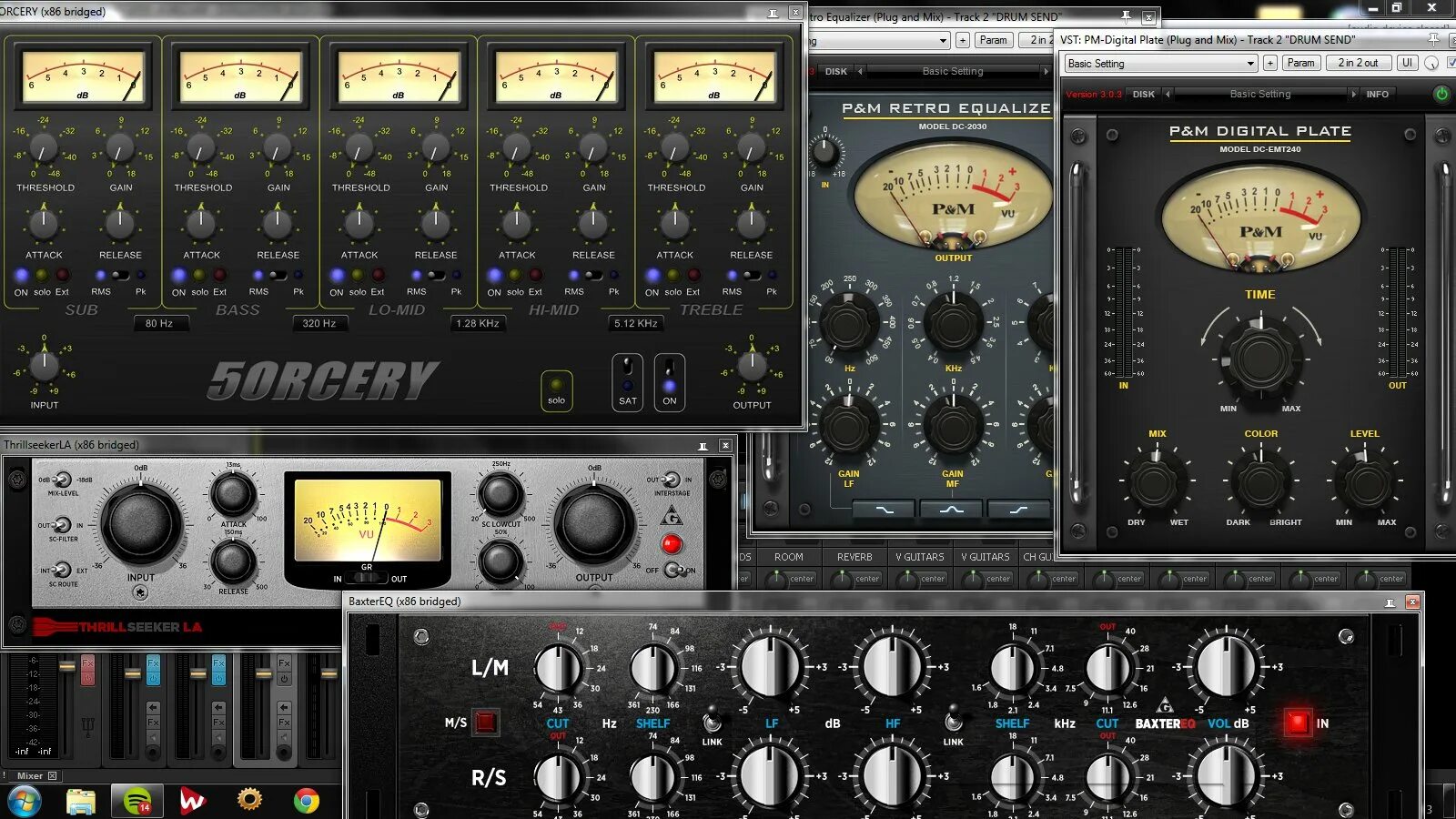
Task: Click the center pan field under the REVERB track
Action: (x=866, y=579)
